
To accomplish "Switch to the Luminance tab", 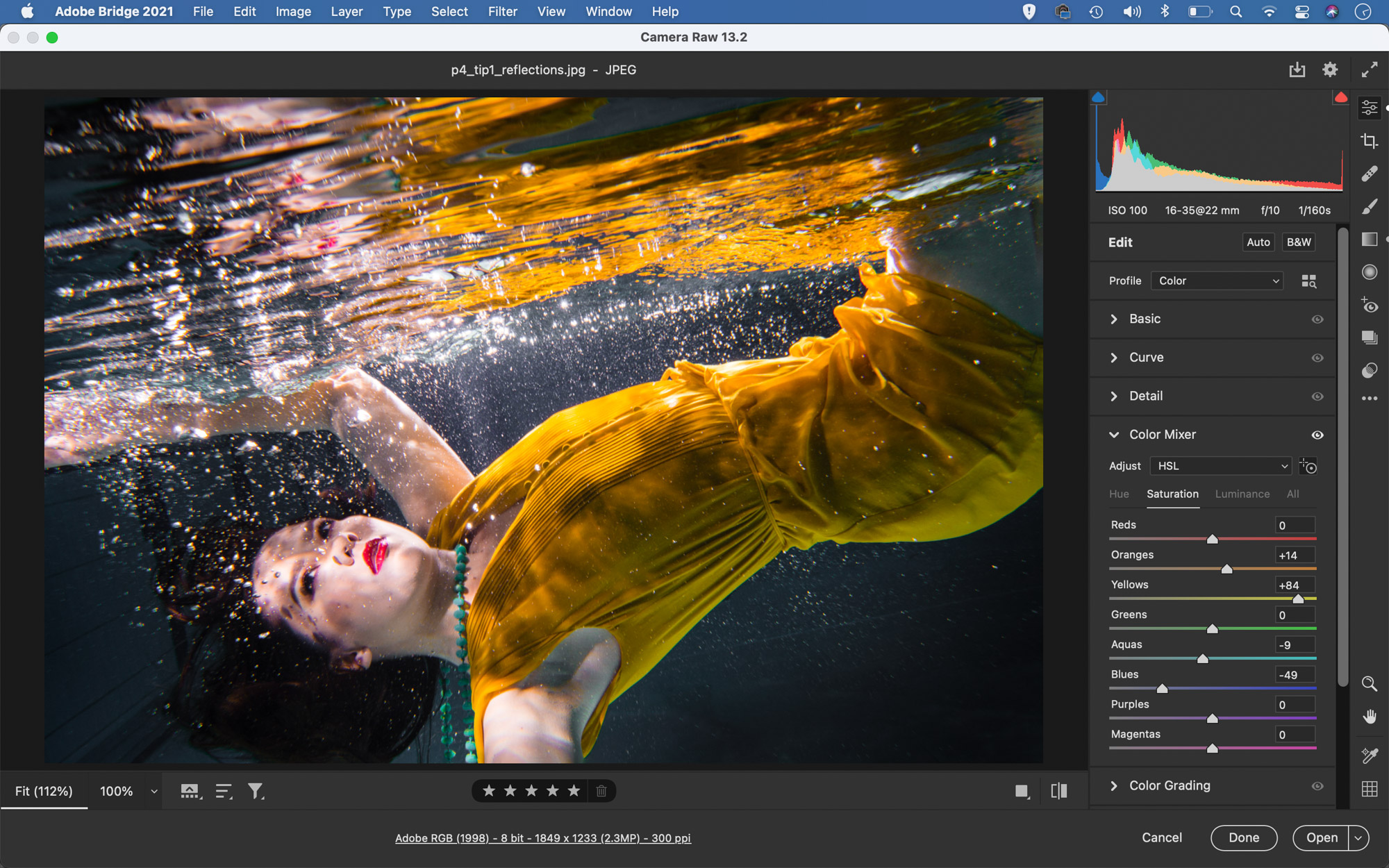I will 1242,494.
